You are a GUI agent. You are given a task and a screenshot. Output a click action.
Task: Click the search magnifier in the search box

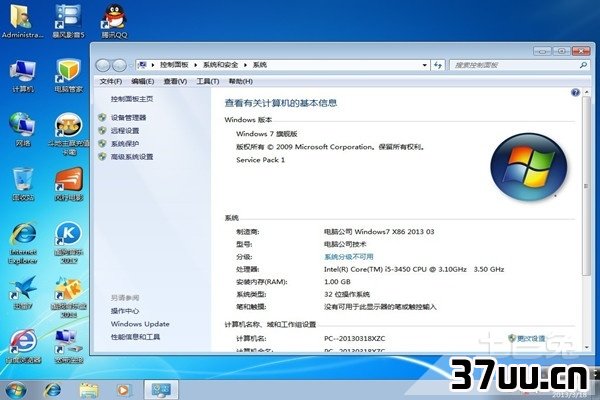pyautogui.click(x=583, y=65)
